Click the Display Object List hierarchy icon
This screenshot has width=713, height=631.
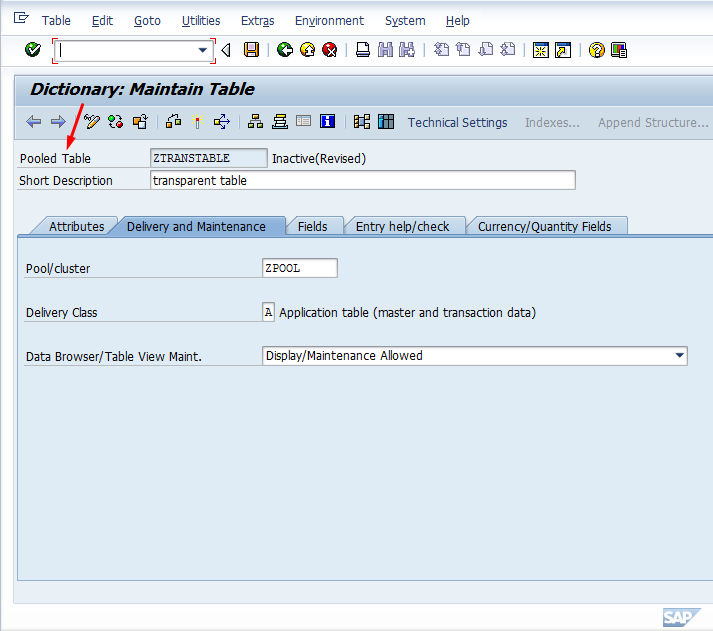coord(255,121)
